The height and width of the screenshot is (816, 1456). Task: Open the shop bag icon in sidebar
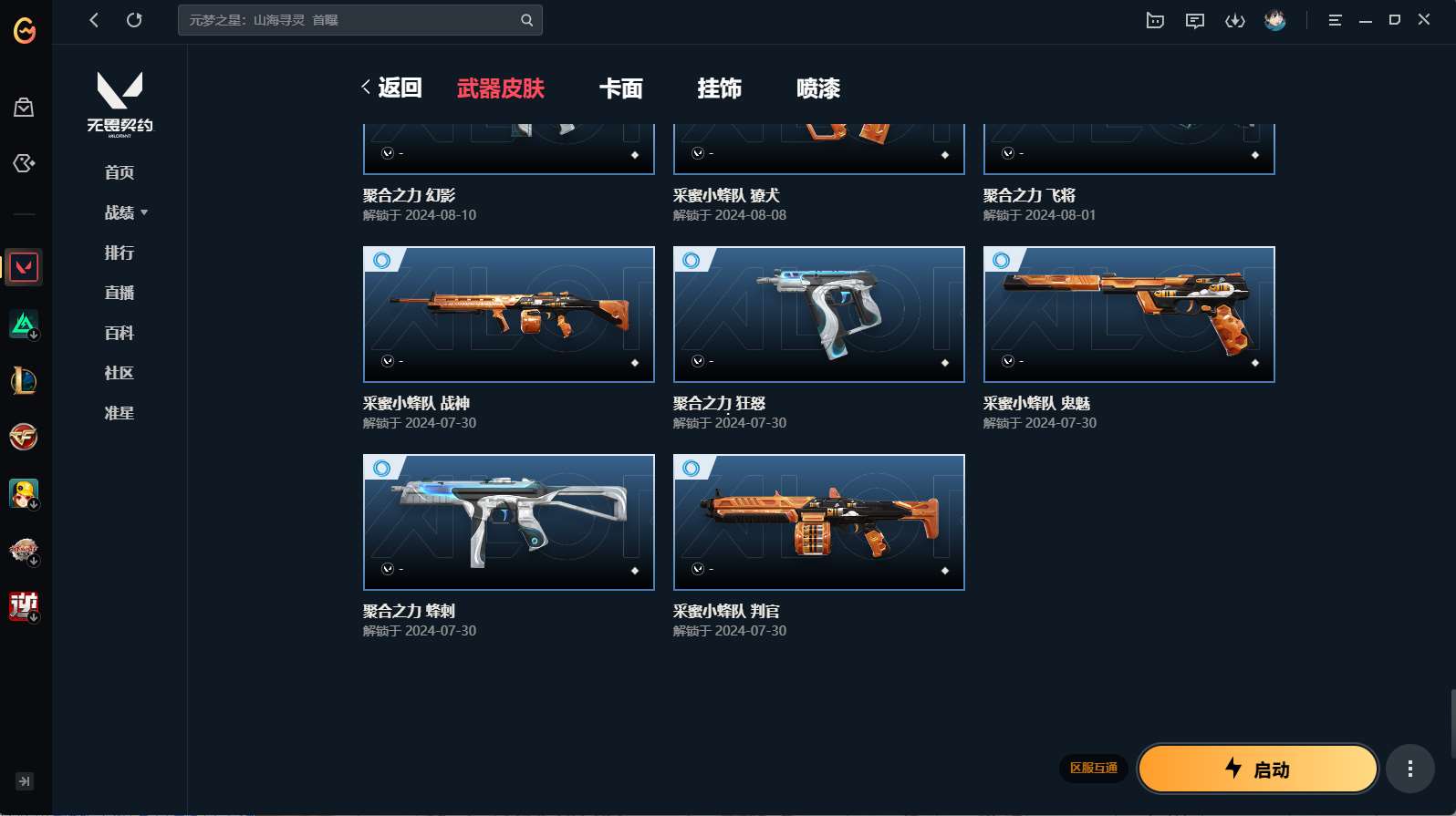[24, 108]
